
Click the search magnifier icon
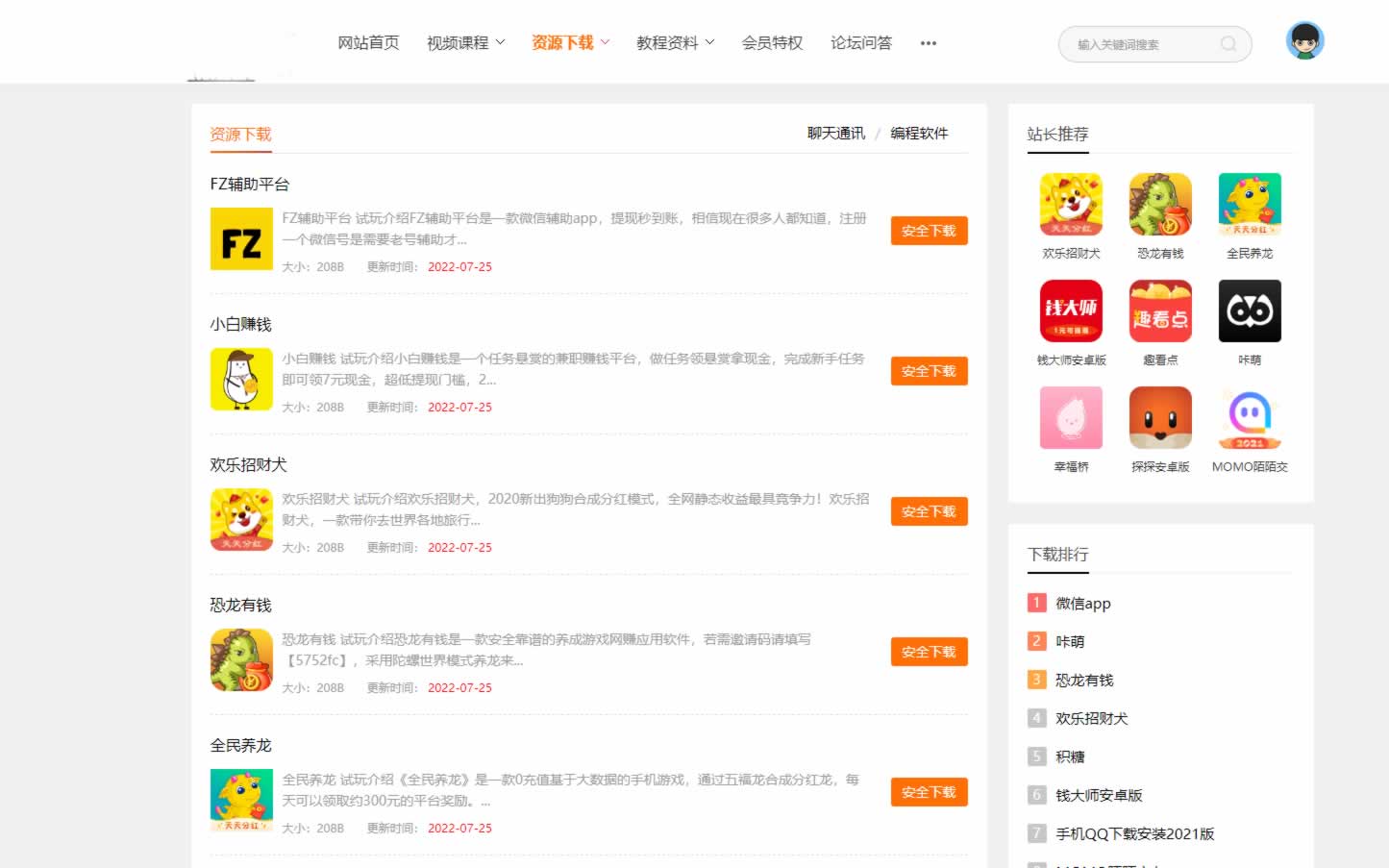(x=1228, y=44)
